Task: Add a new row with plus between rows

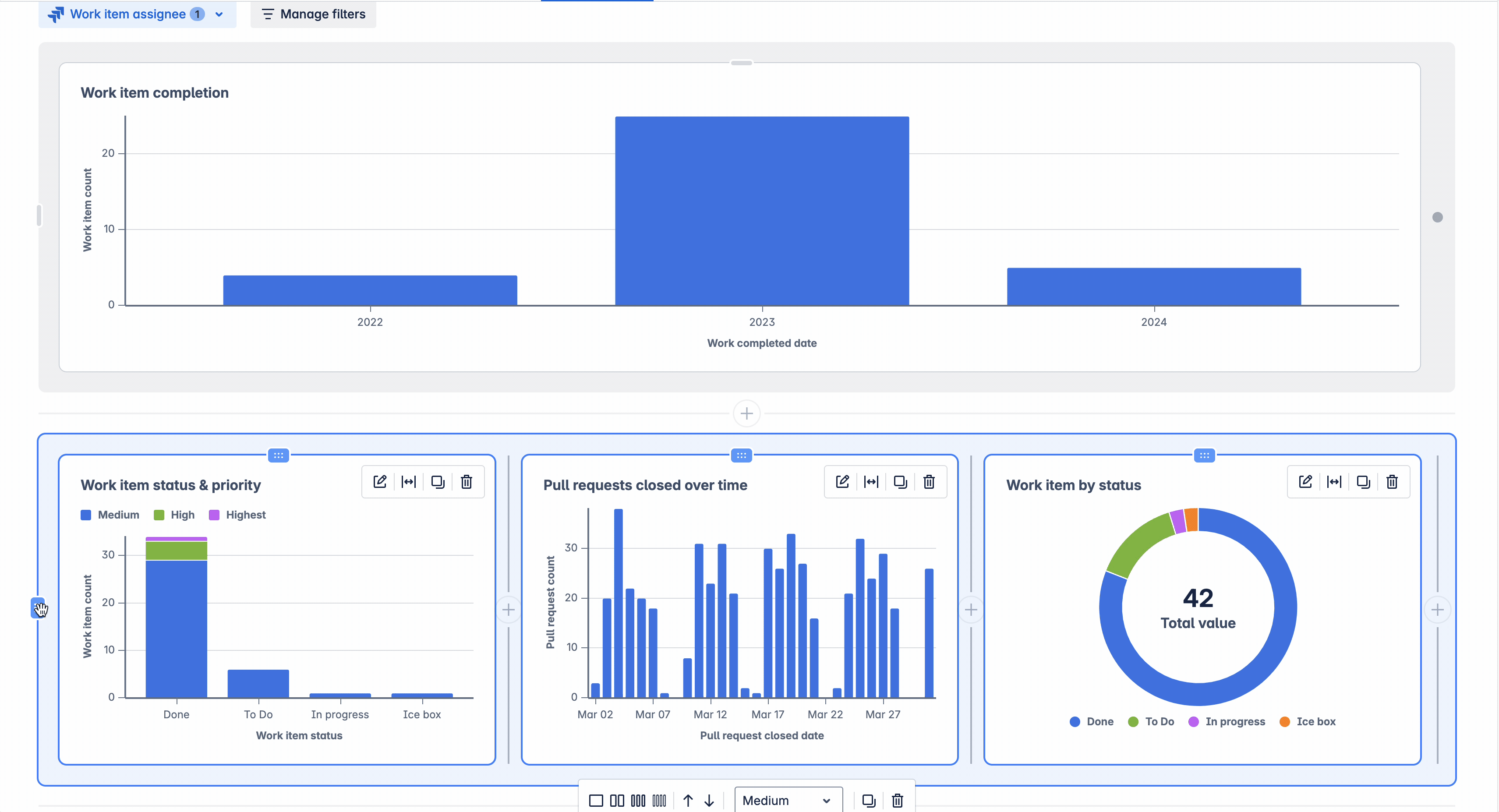Action: tap(746, 413)
